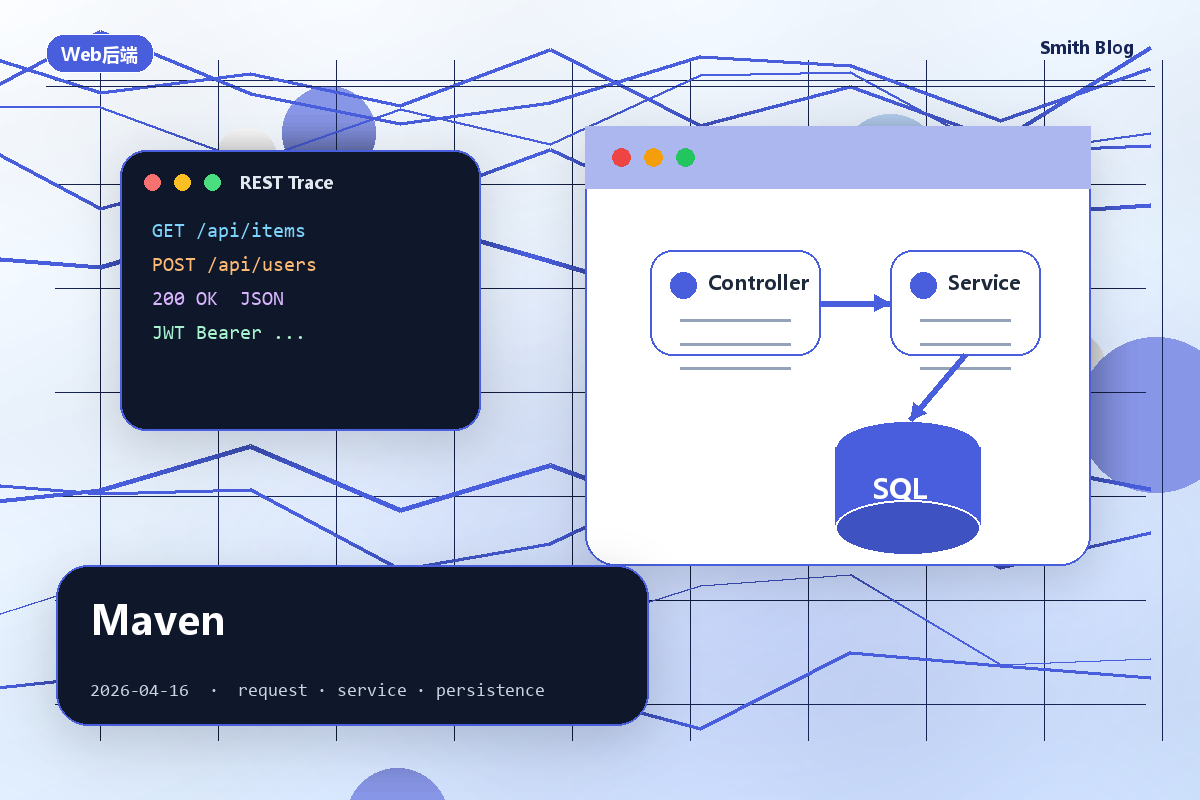This screenshot has width=1200, height=800.
Task: Select the JWT Bearer ... line
Action: pos(228,333)
